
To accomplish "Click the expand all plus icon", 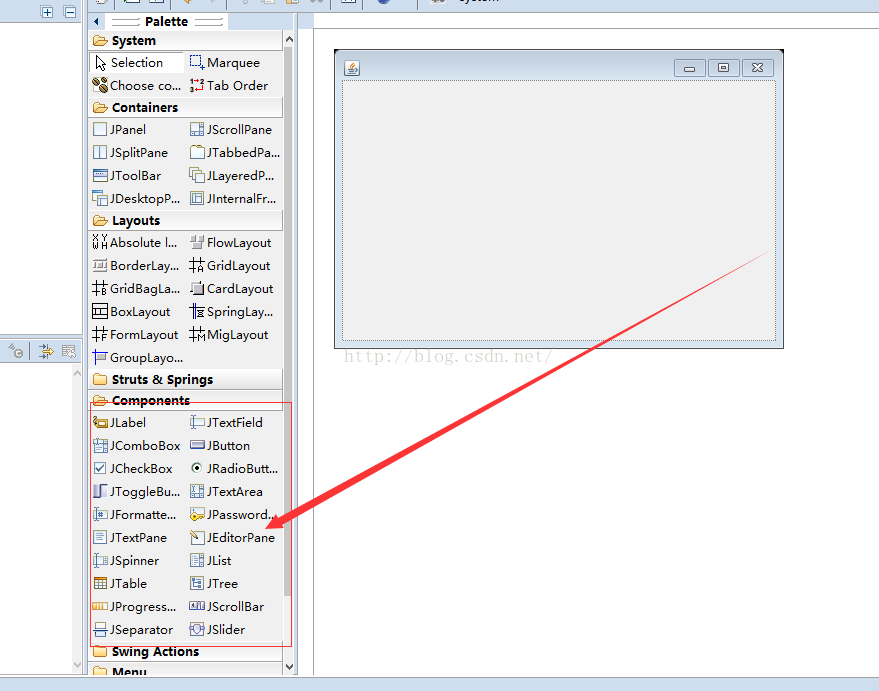I will [47, 12].
